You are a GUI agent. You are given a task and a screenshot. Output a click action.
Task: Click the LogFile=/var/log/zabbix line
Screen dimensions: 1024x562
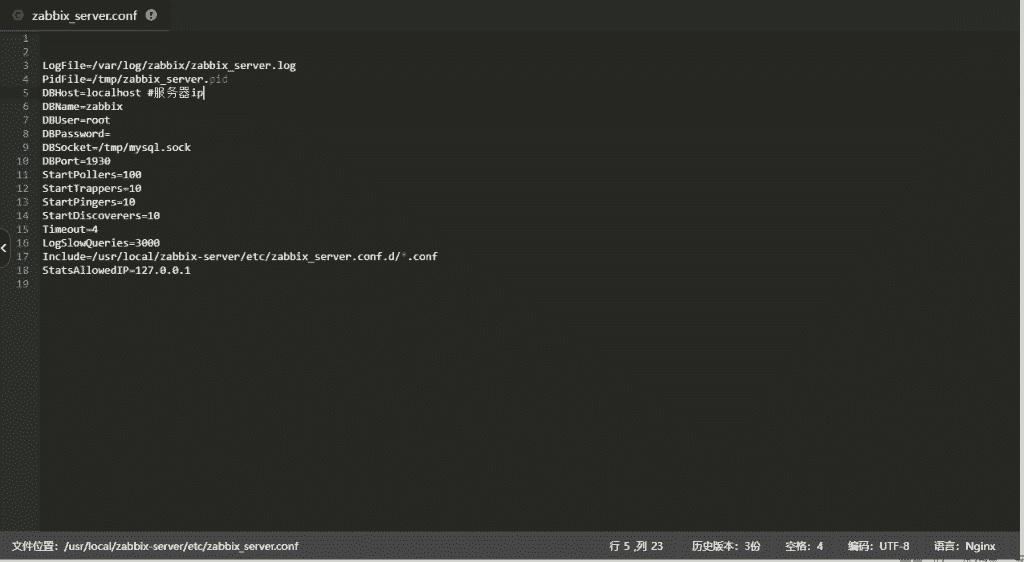point(169,65)
